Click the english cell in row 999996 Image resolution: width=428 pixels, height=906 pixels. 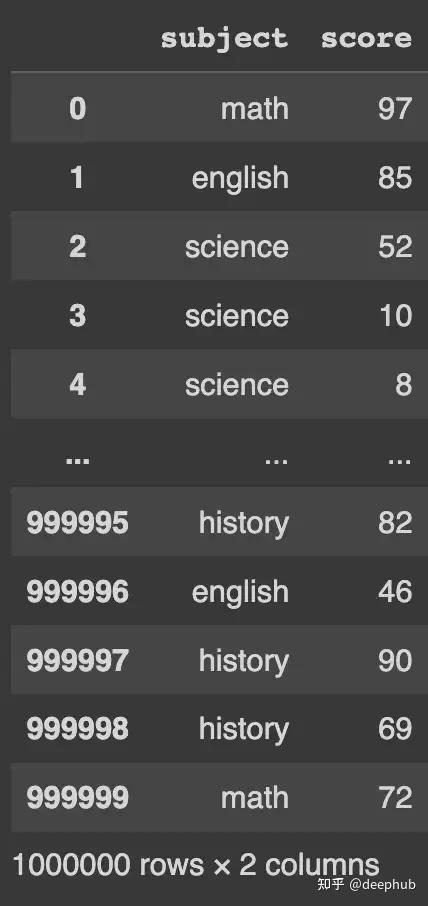click(x=240, y=591)
